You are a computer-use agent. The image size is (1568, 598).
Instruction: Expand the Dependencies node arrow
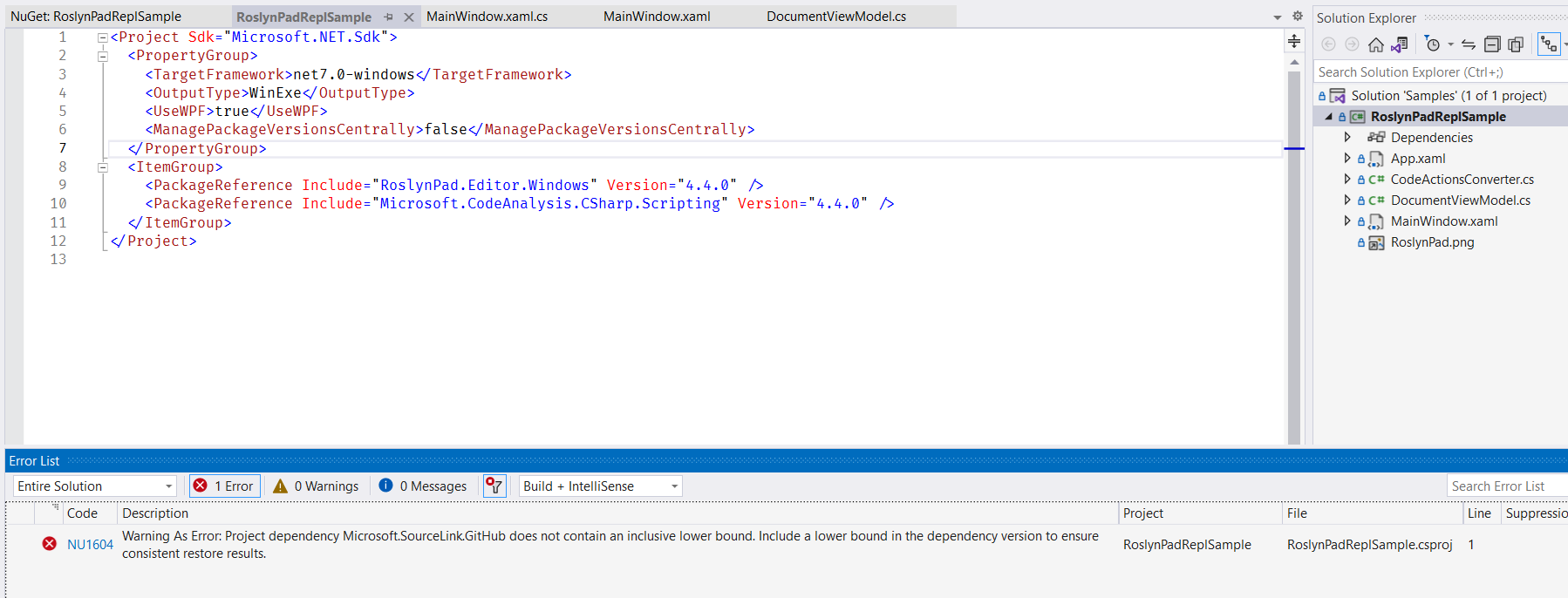click(1347, 137)
